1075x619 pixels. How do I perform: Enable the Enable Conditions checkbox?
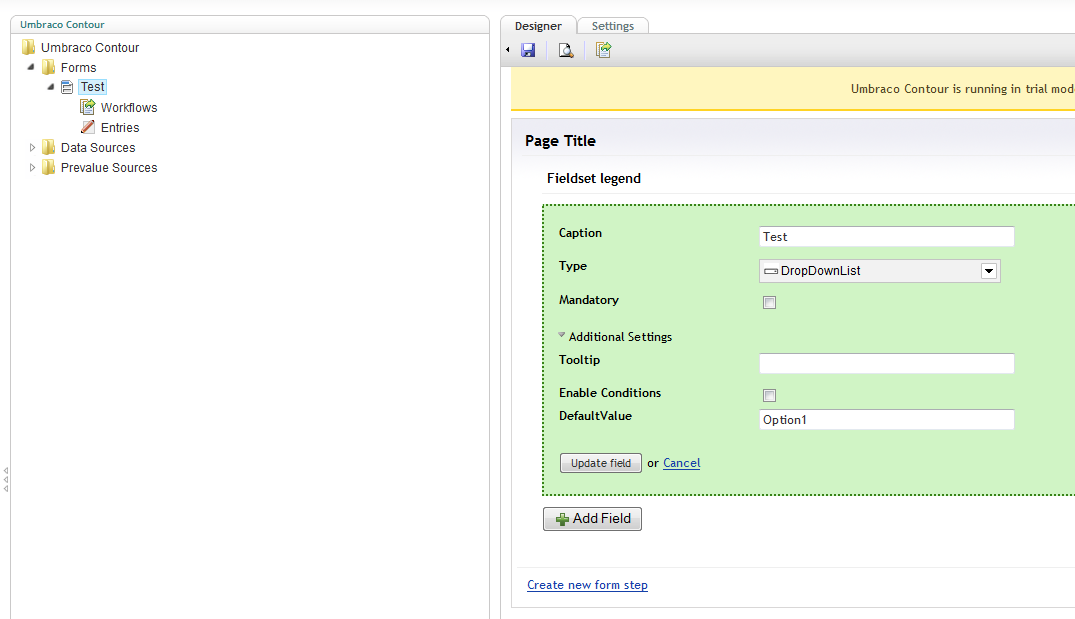click(769, 396)
